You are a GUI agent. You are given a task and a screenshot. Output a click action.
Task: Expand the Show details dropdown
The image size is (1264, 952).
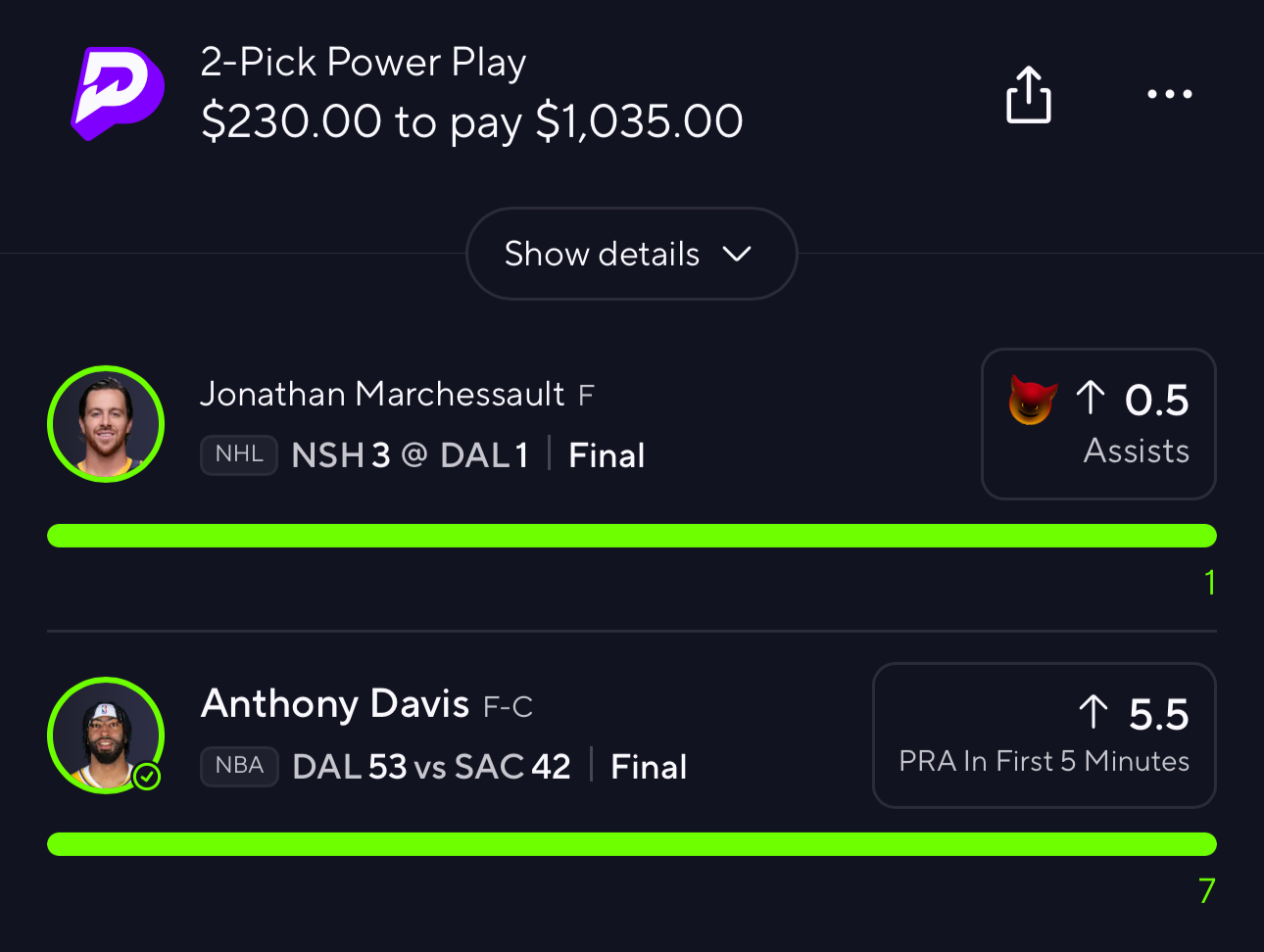click(x=631, y=254)
